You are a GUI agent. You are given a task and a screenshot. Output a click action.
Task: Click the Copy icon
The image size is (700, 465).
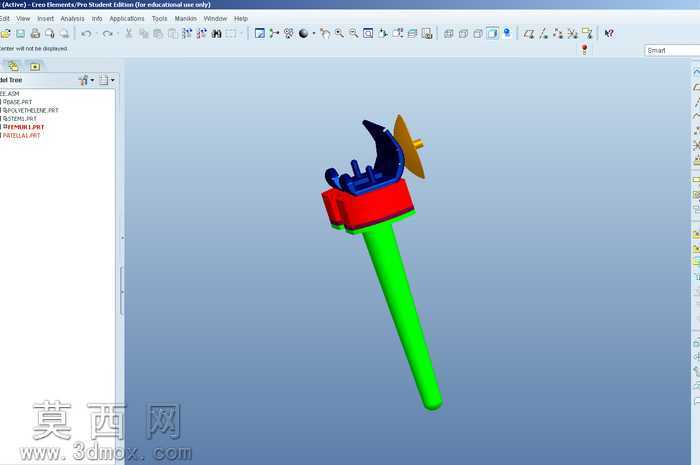143,33
